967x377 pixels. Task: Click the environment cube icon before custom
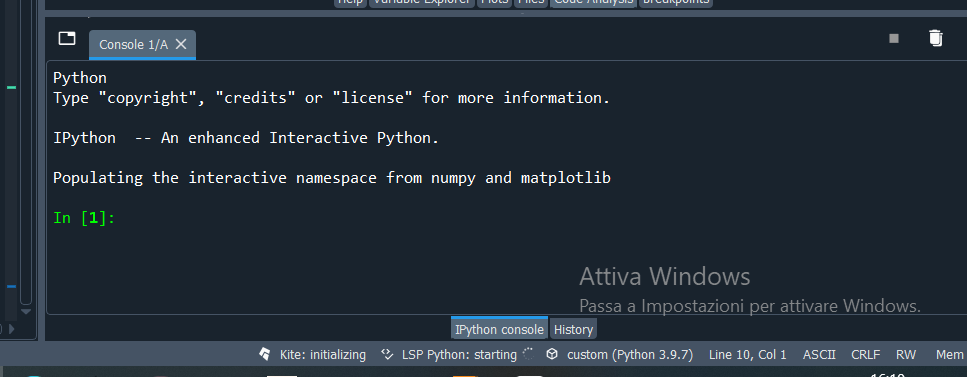point(553,354)
